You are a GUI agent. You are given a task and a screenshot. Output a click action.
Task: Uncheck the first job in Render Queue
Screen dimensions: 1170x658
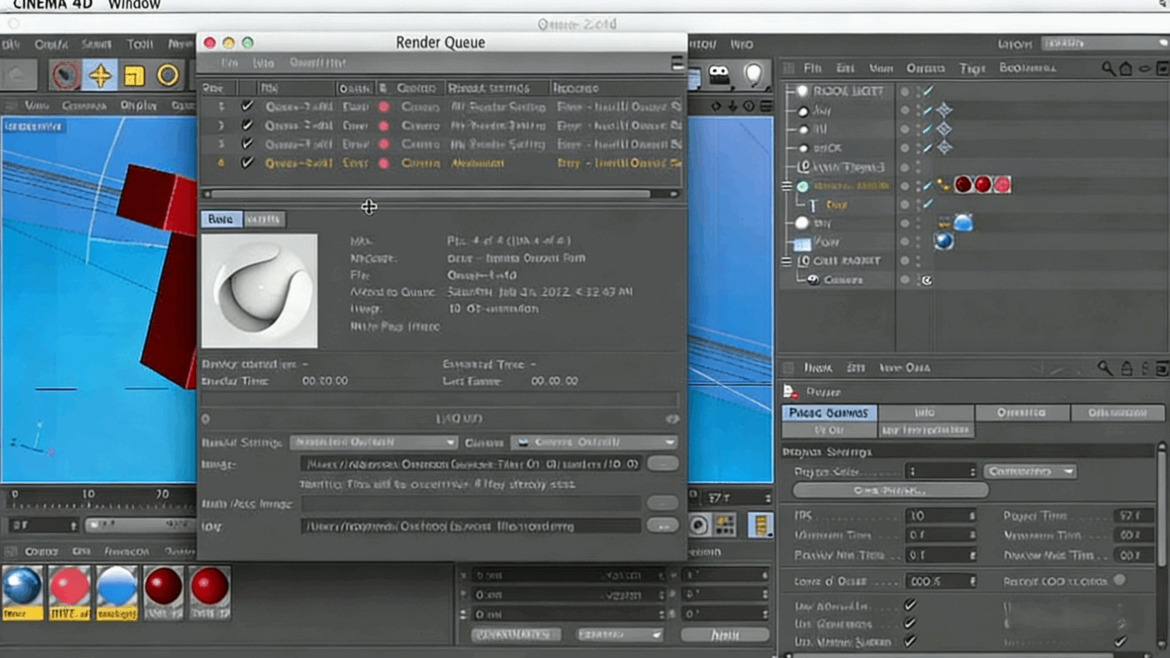tap(247, 106)
